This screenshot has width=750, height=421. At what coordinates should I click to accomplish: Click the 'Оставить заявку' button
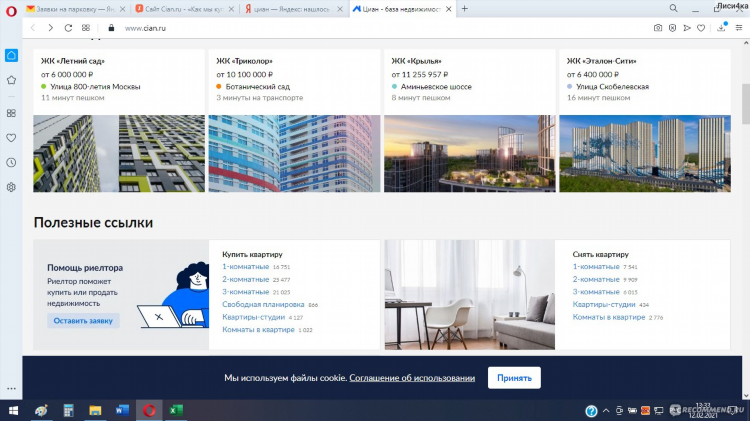pyautogui.click(x=83, y=321)
